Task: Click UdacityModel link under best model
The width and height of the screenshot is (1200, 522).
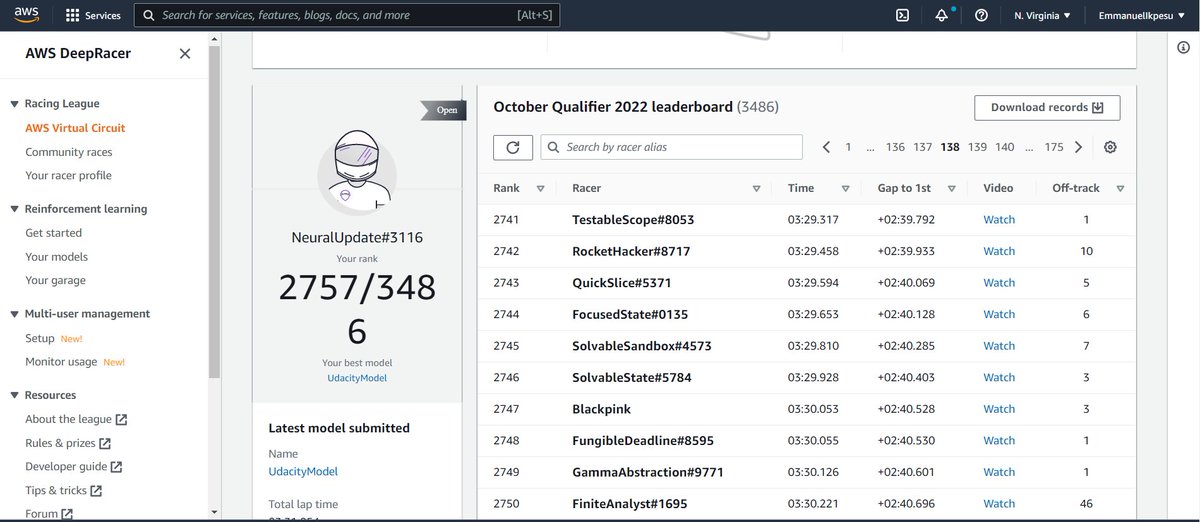Action: coord(357,378)
